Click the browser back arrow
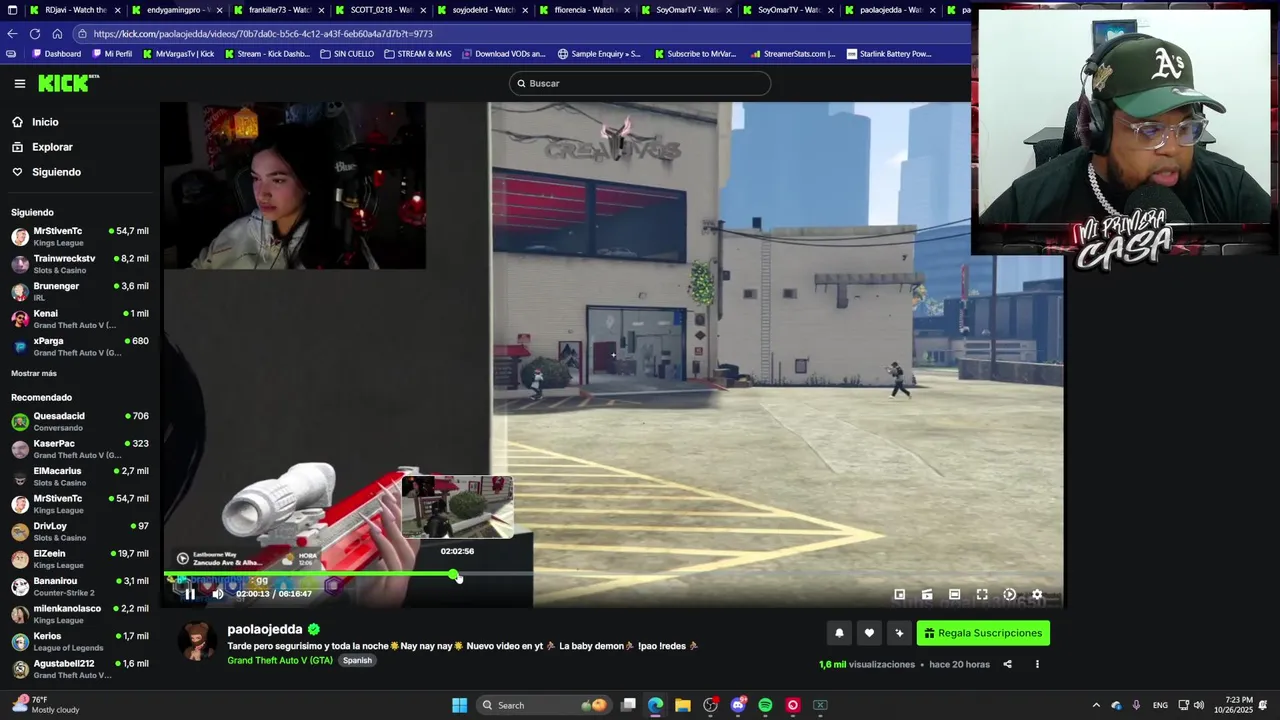Viewport: 1280px width, 720px height. (11, 33)
